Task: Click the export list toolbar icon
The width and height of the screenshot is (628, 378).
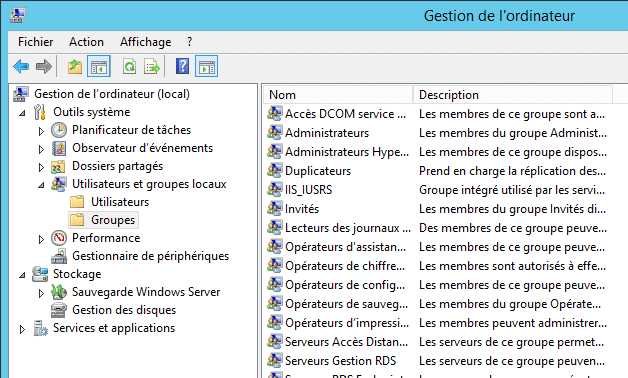Action: coord(152,66)
